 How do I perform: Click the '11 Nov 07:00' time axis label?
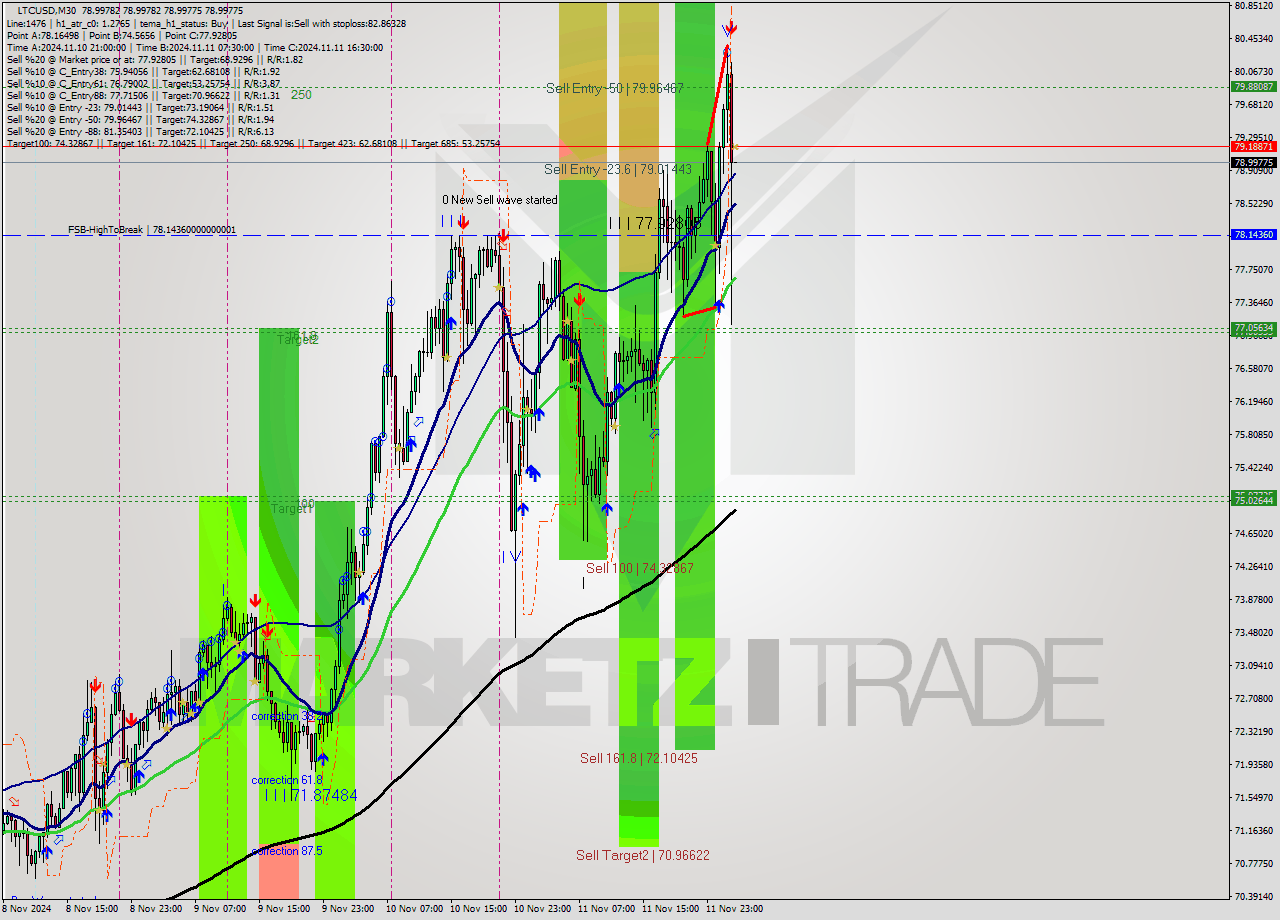[606, 909]
